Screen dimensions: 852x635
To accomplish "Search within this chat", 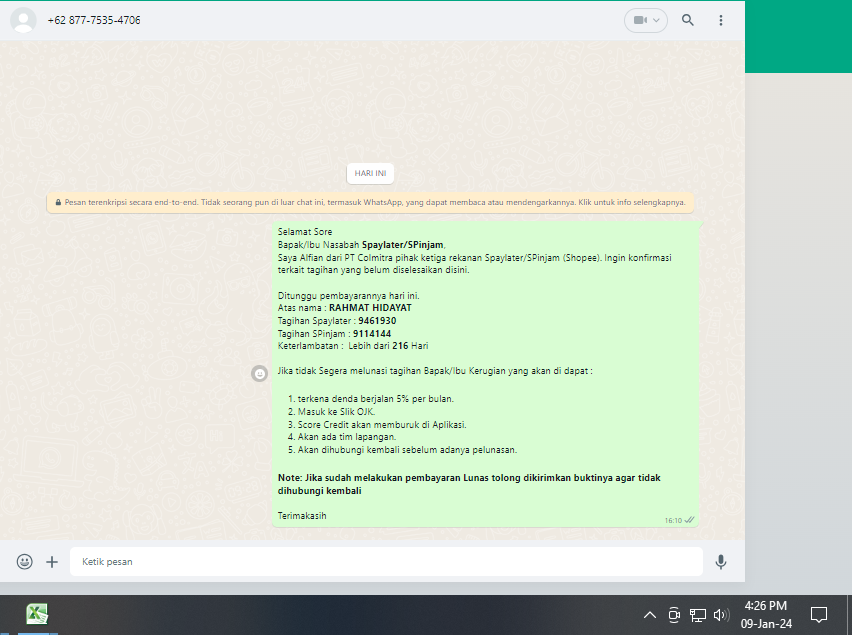I will 688,21.
